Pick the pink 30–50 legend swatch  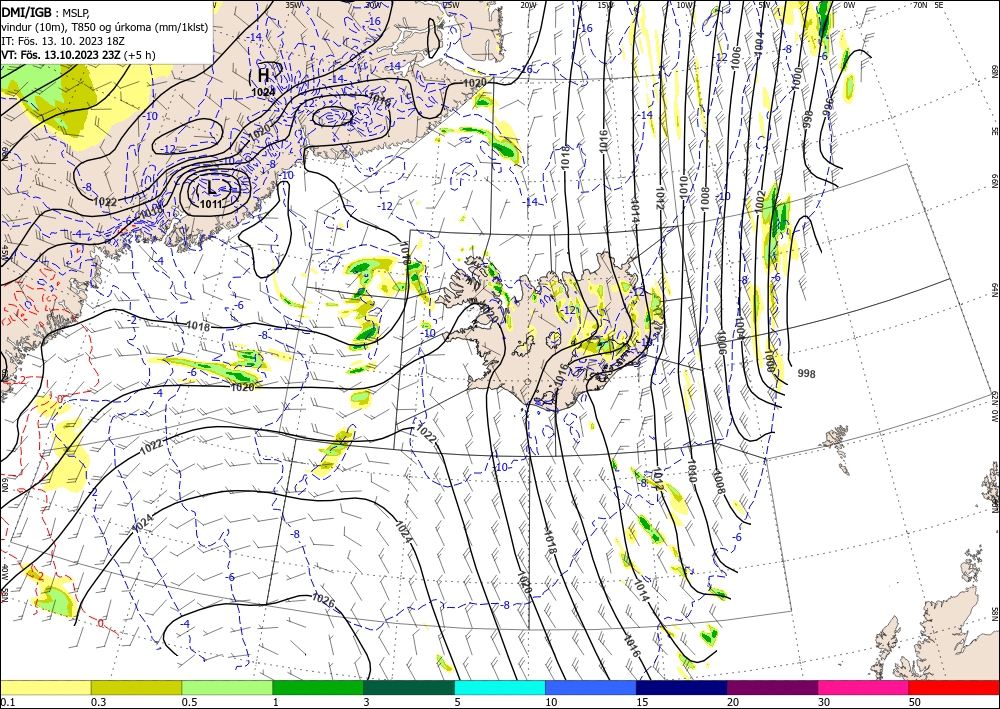click(x=864, y=687)
